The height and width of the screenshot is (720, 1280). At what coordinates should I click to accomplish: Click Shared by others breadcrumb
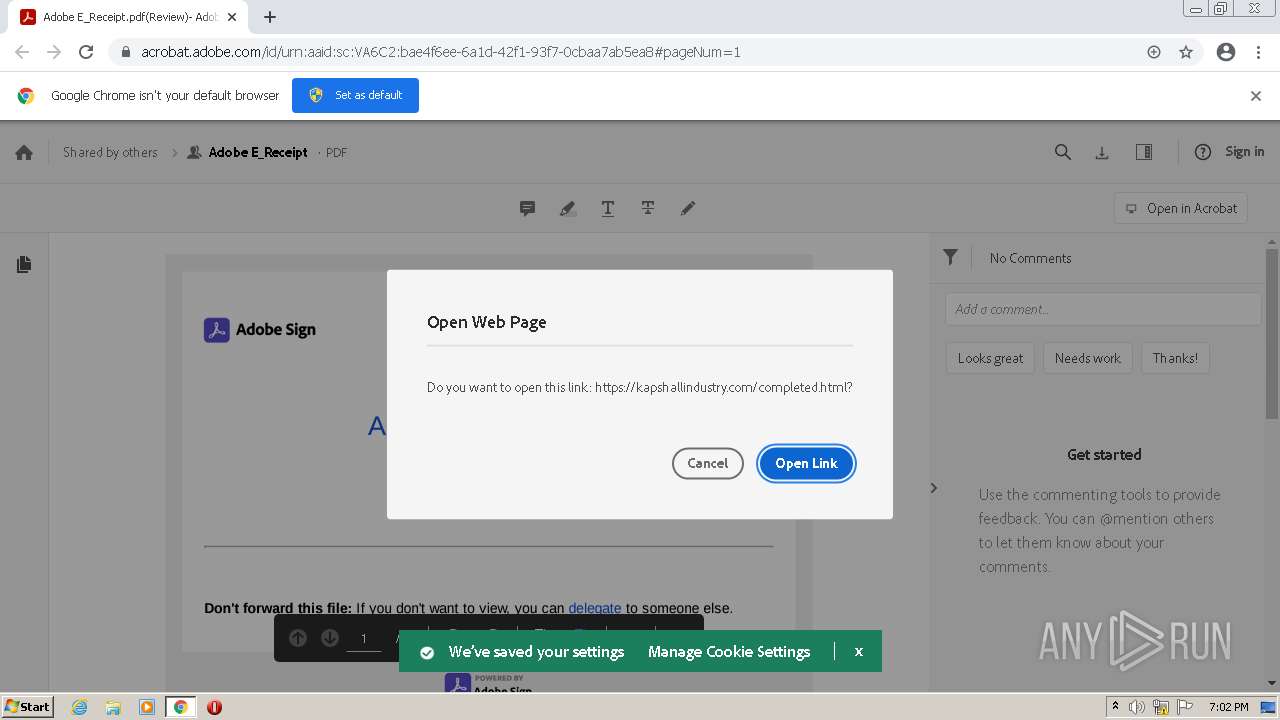[110, 152]
